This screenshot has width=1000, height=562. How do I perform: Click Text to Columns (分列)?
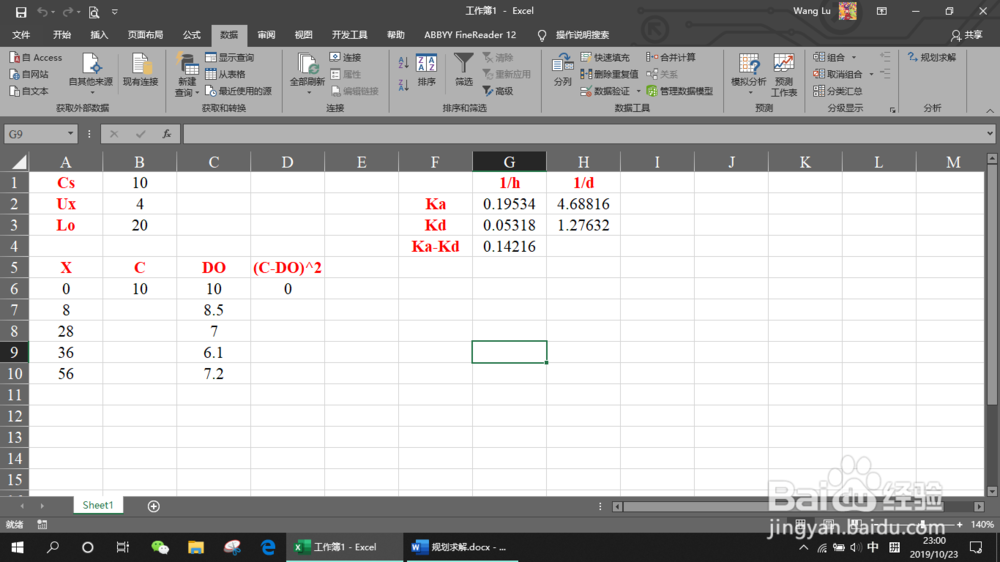coord(562,70)
